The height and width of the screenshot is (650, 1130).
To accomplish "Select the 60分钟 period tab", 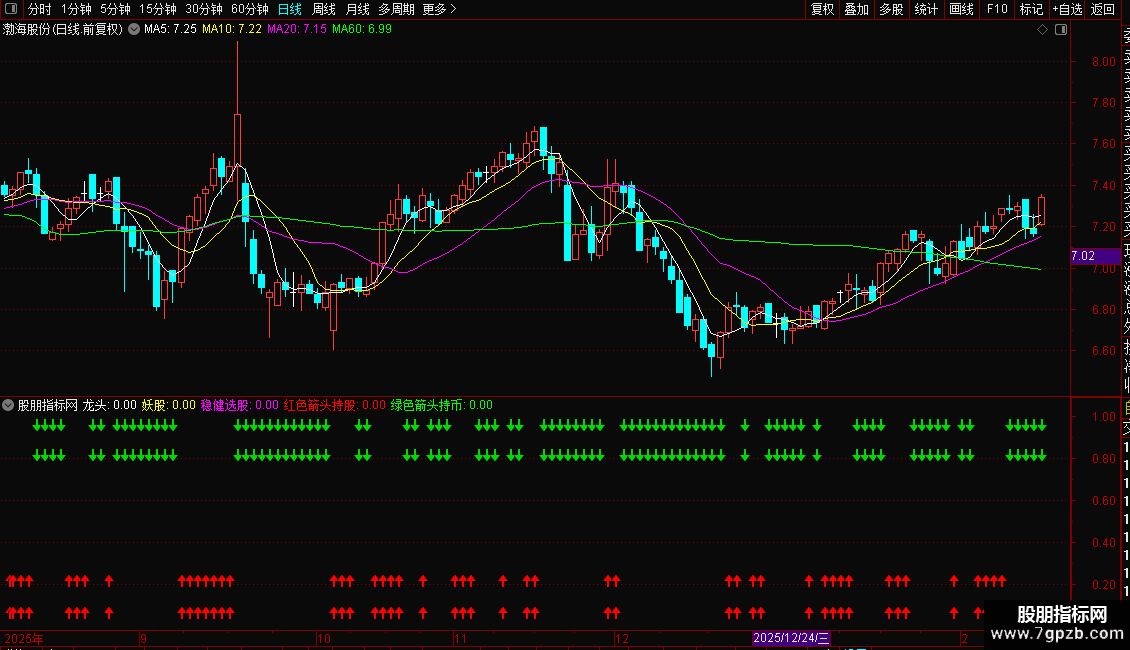I will point(250,9).
